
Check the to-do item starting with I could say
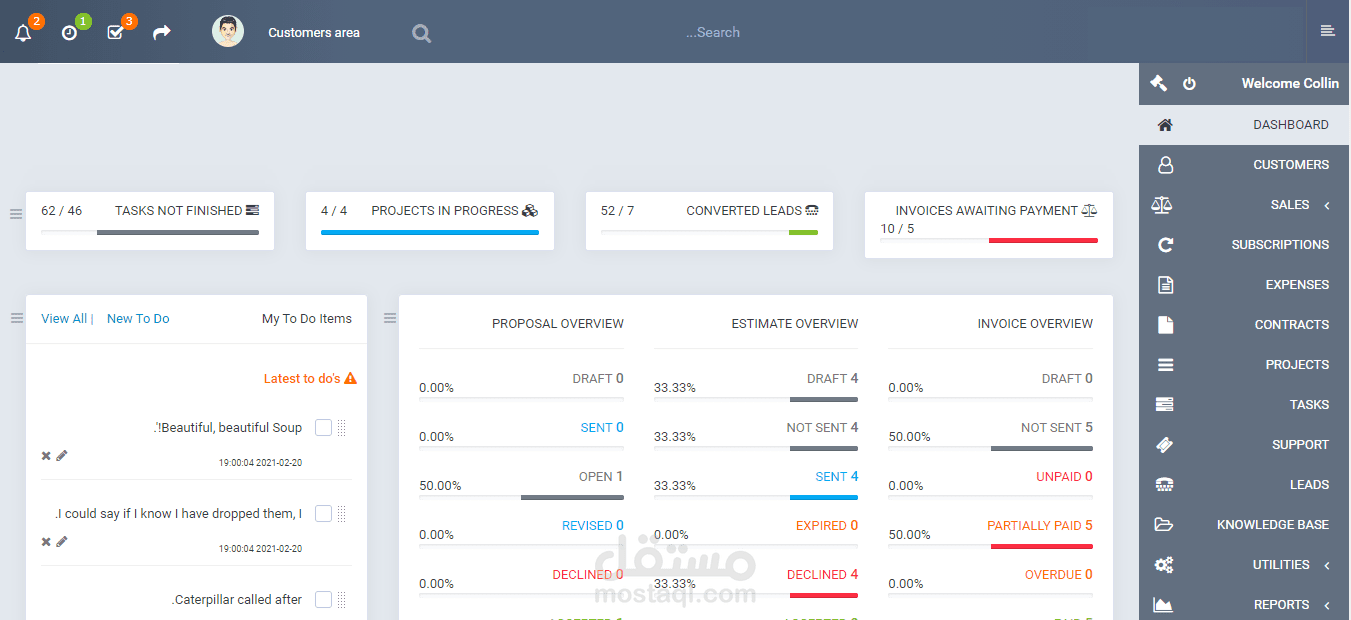[323, 513]
